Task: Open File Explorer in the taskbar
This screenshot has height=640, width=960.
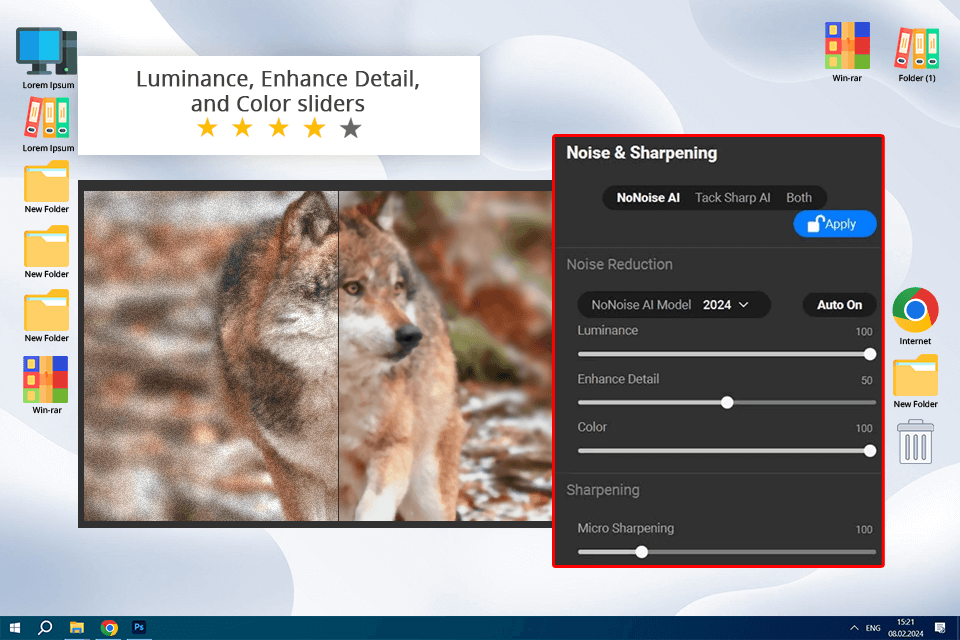Action: tap(77, 627)
